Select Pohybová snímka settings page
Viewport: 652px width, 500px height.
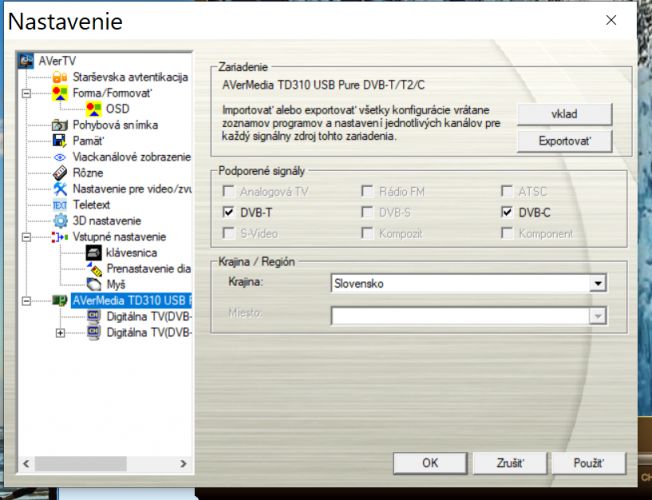(x=115, y=125)
